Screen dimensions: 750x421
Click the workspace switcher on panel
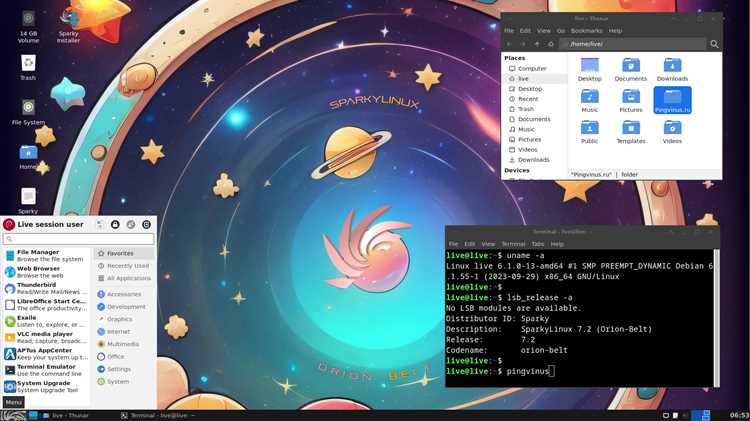701,415
